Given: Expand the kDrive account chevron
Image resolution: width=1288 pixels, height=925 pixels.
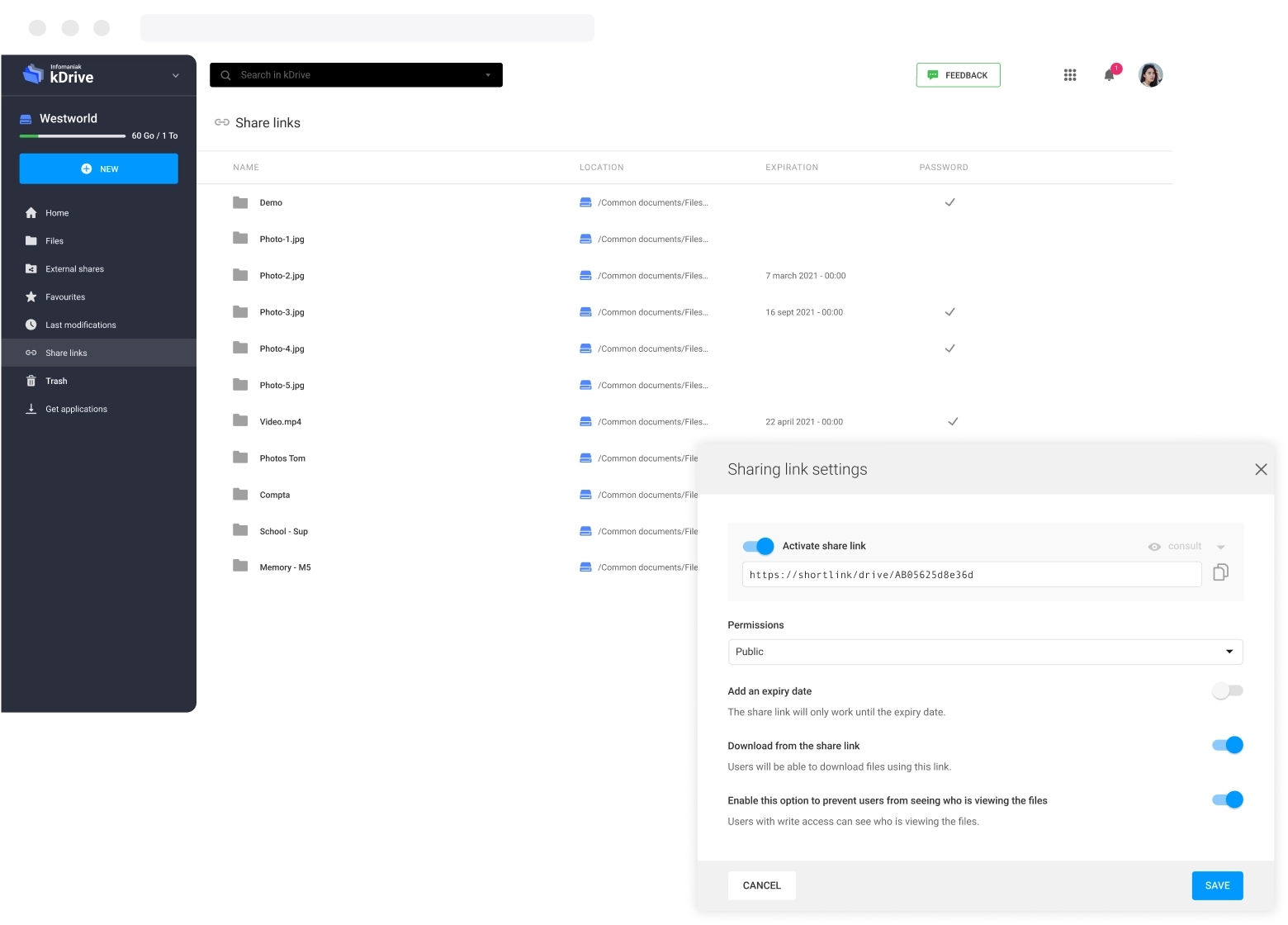Looking at the screenshot, I should (x=175, y=76).
